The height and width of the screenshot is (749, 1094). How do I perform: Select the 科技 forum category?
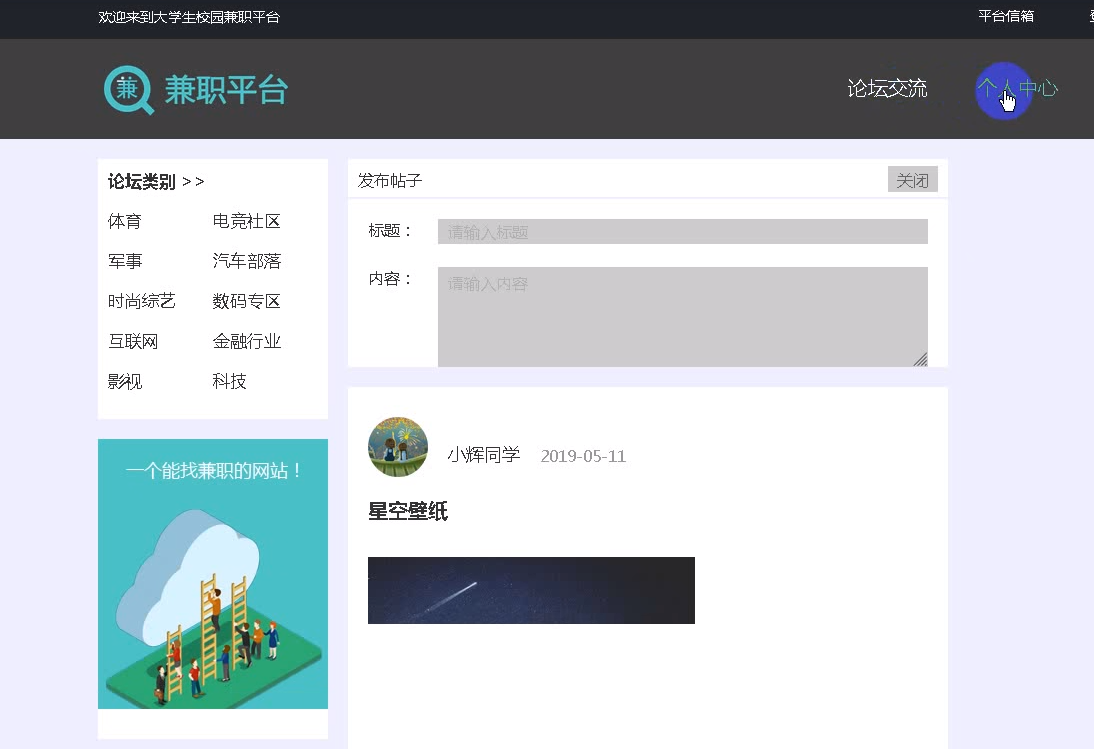[x=230, y=381]
